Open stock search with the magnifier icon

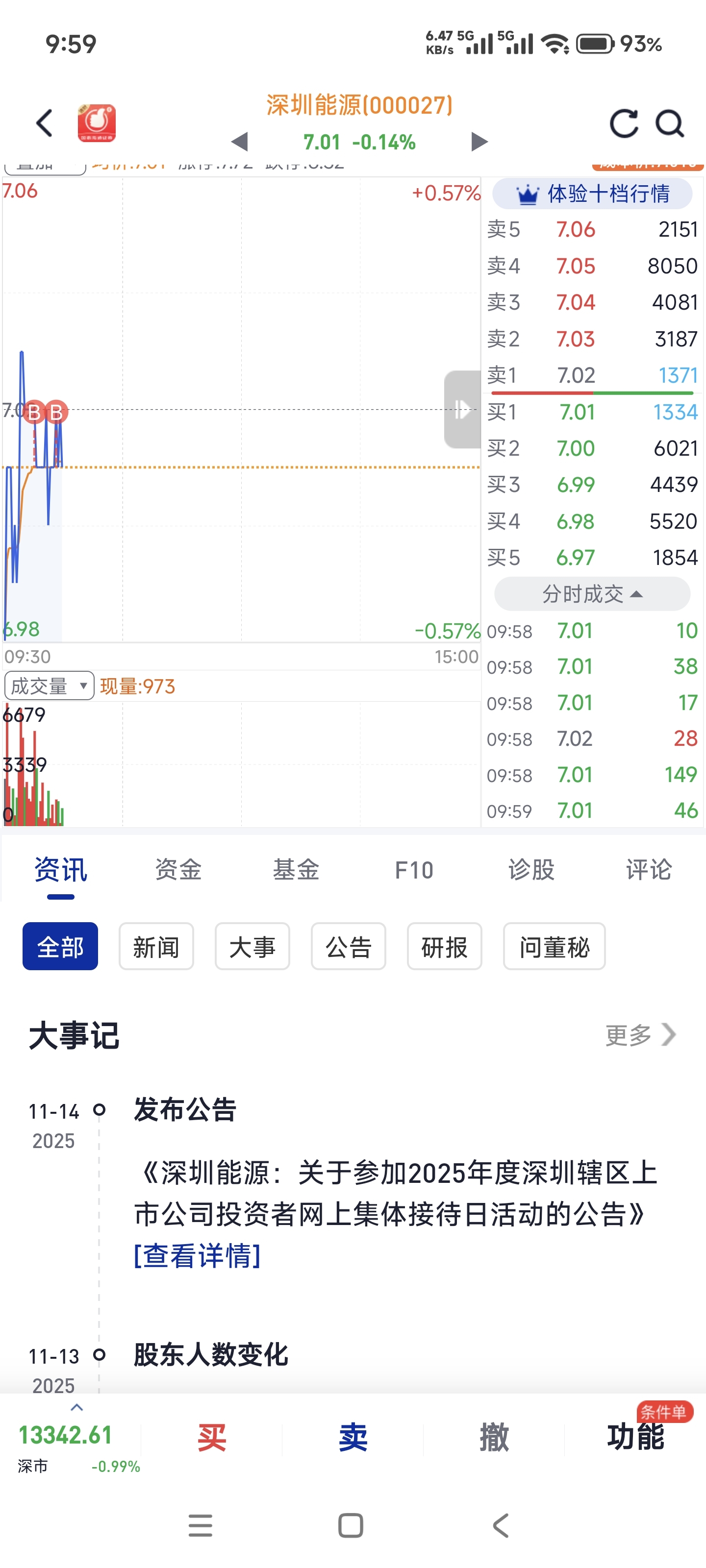tap(669, 123)
